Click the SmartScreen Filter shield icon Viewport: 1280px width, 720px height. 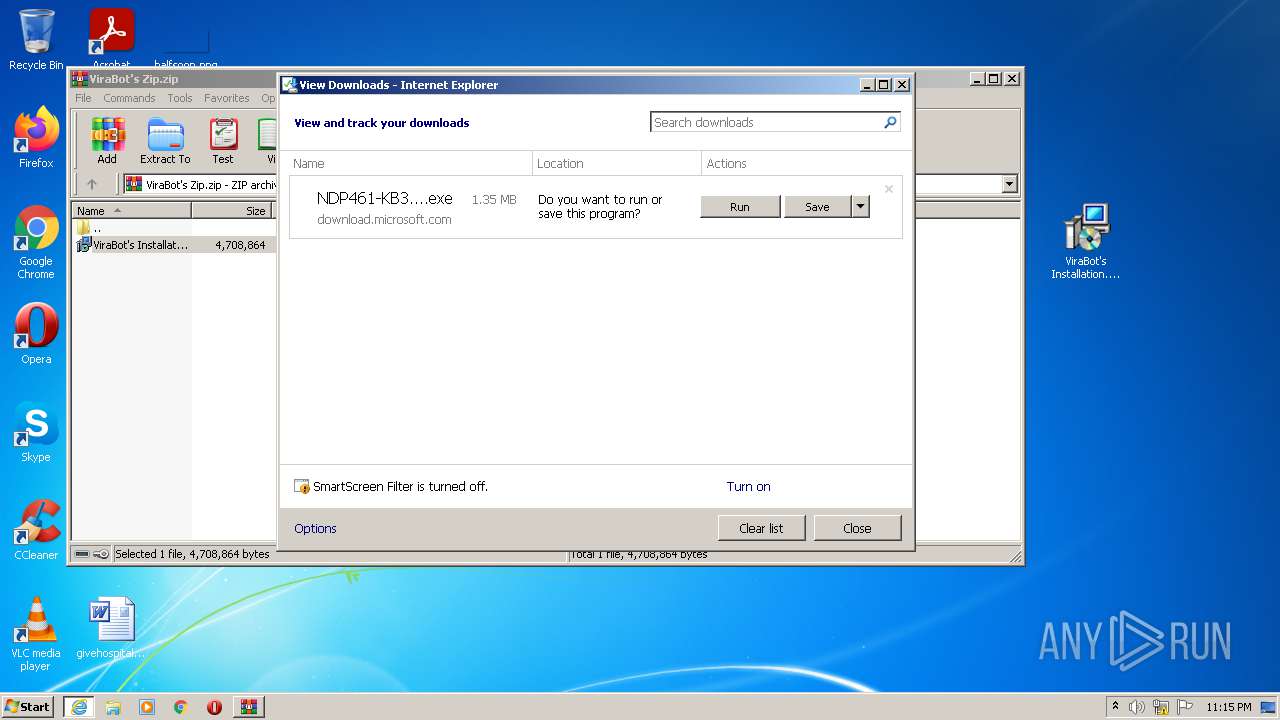point(302,487)
